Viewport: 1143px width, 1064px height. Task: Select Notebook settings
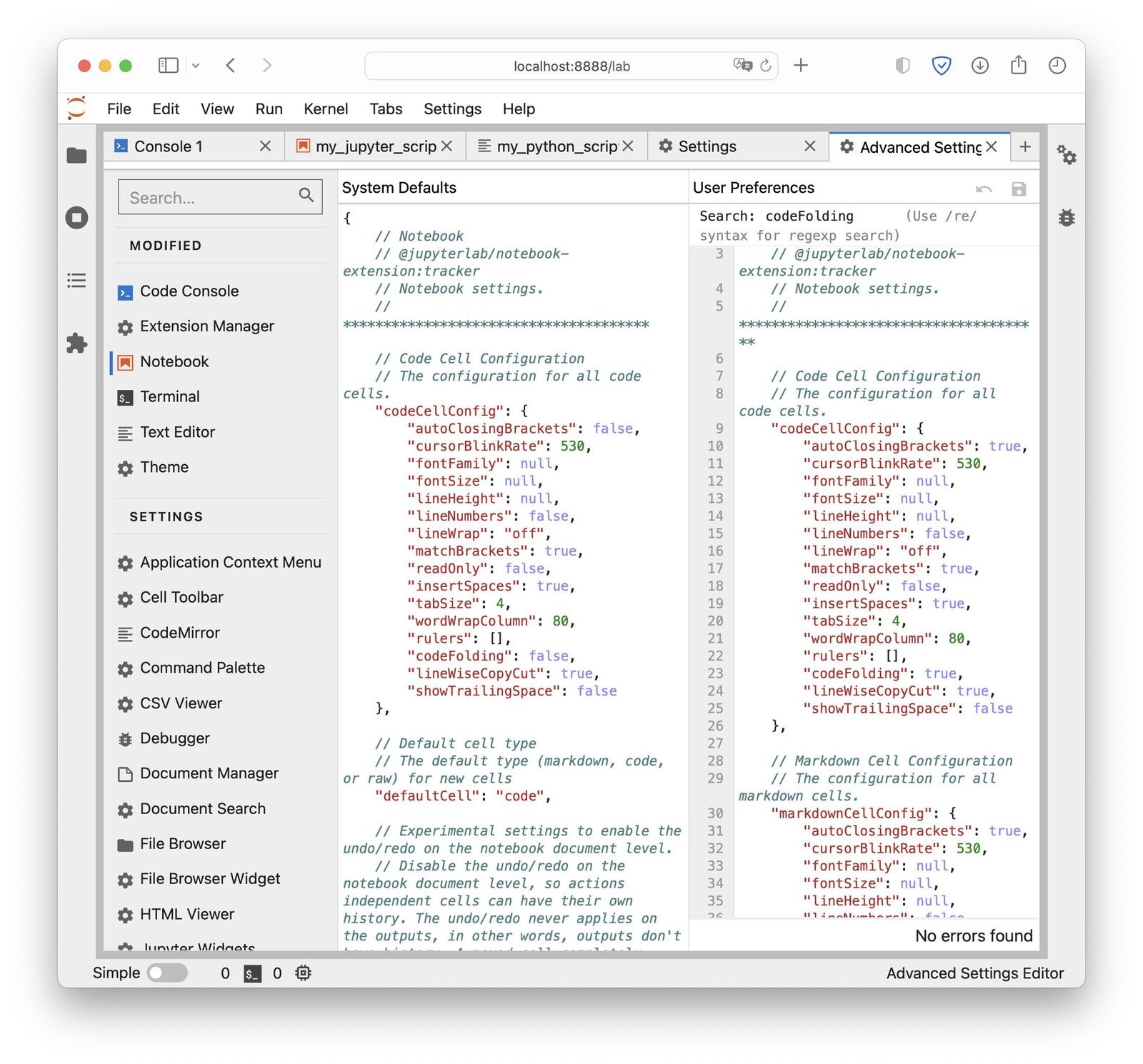(174, 362)
